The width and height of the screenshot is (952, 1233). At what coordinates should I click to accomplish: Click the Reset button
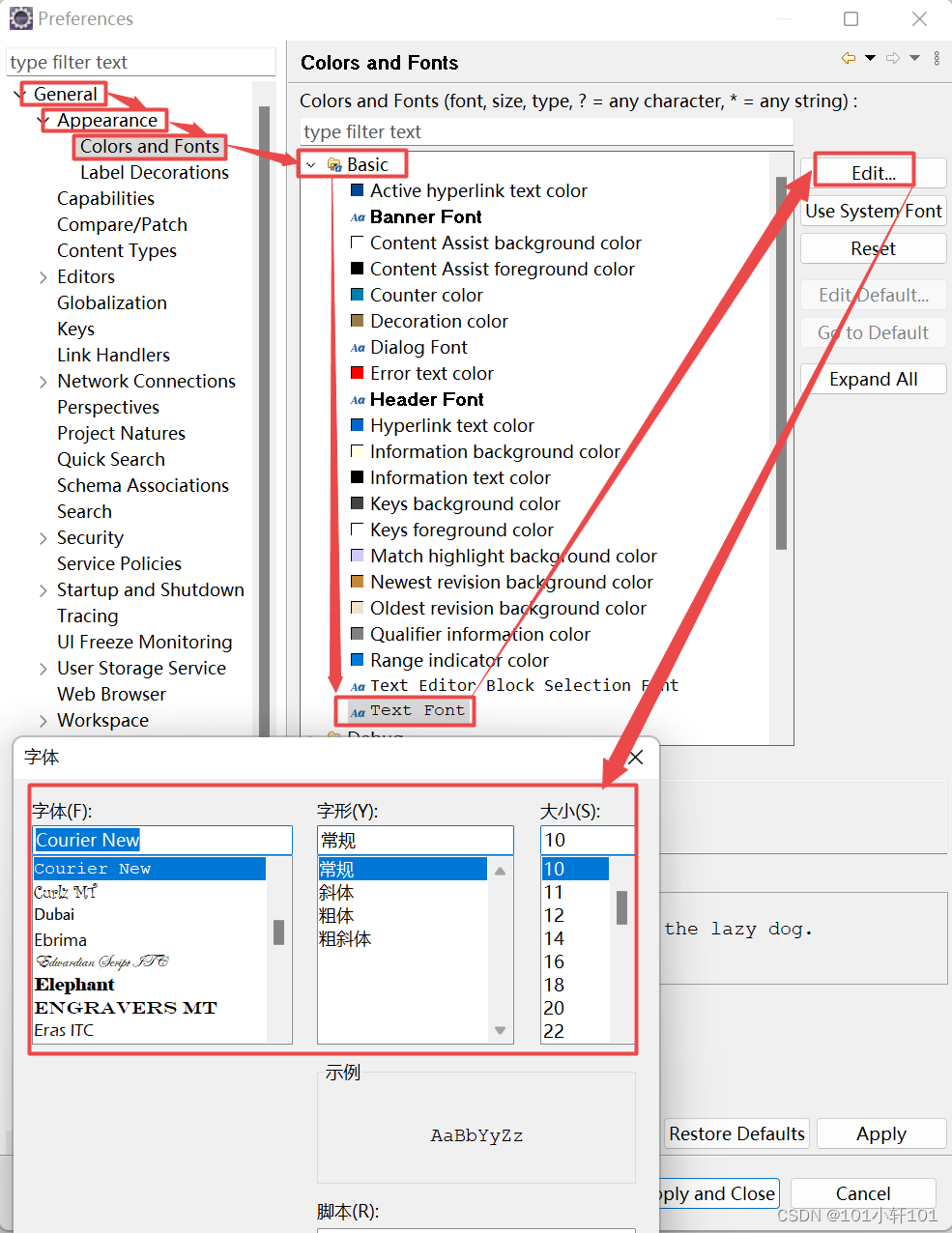click(874, 248)
